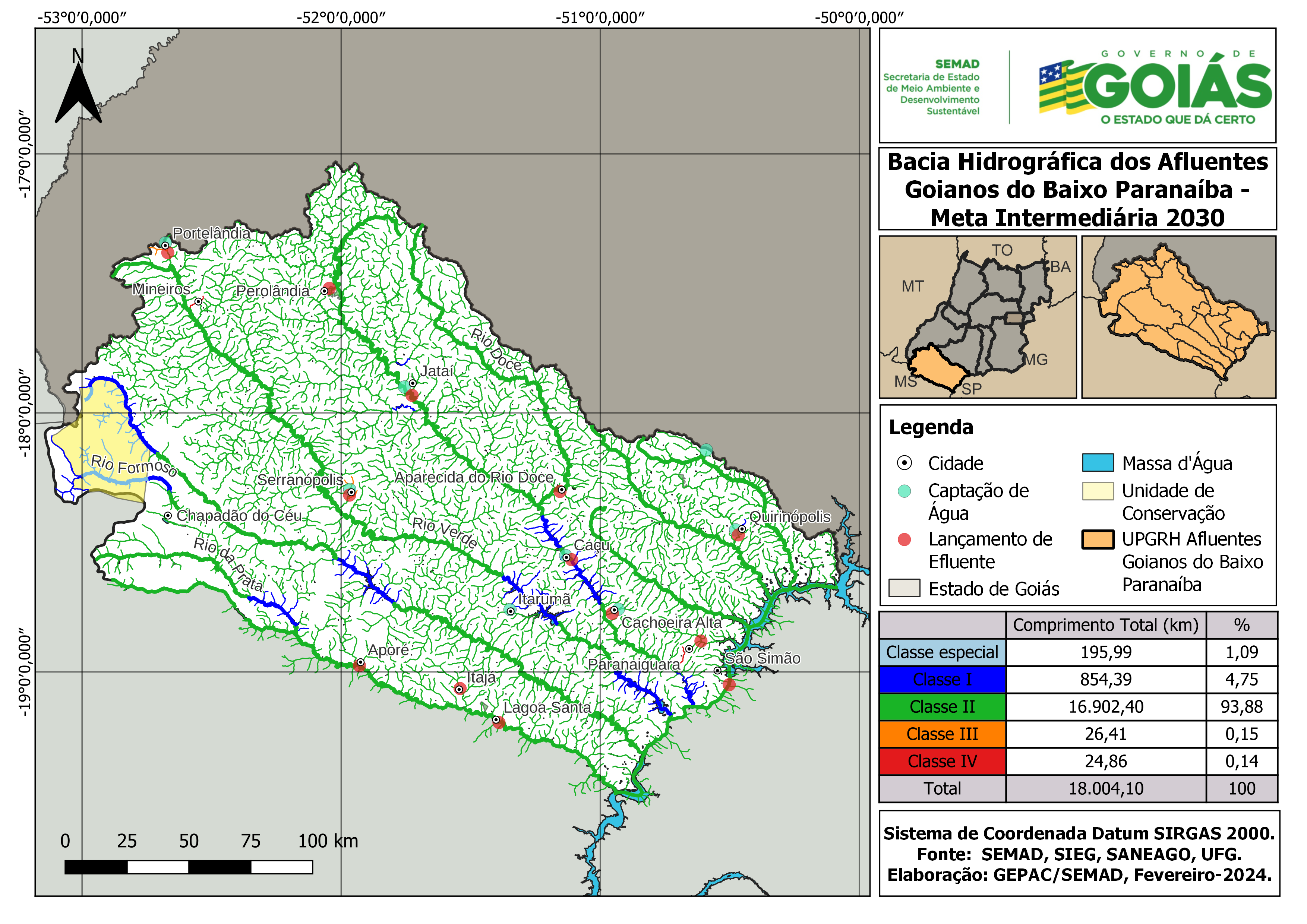
Task: Click the 100 km scale bar label
Action: tap(328, 841)
